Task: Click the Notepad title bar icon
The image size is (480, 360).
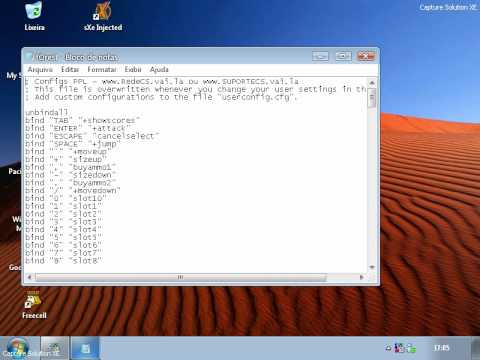Action: point(29,57)
